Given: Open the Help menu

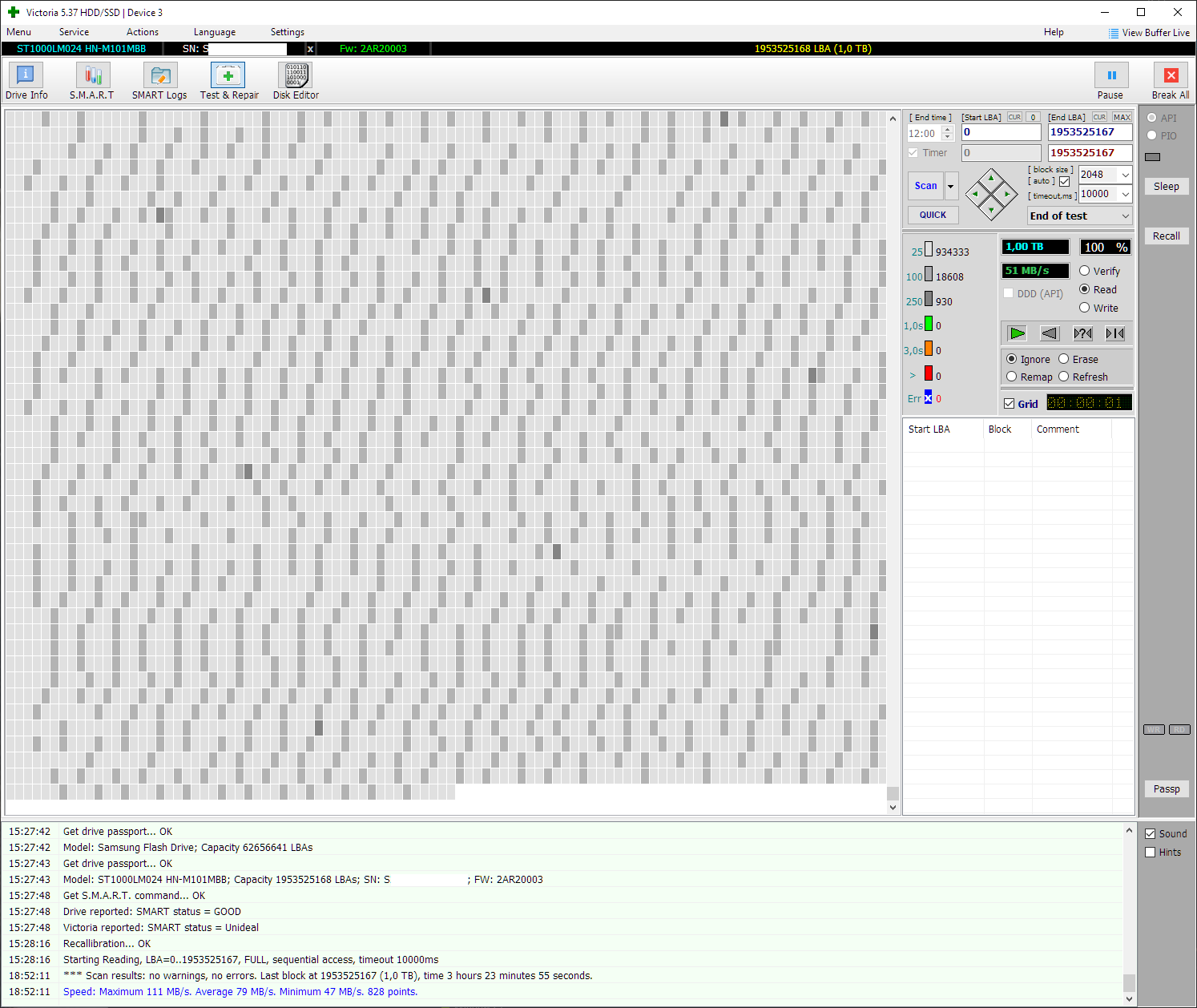Looking at the screenshot, I should tap(1054, 32).
